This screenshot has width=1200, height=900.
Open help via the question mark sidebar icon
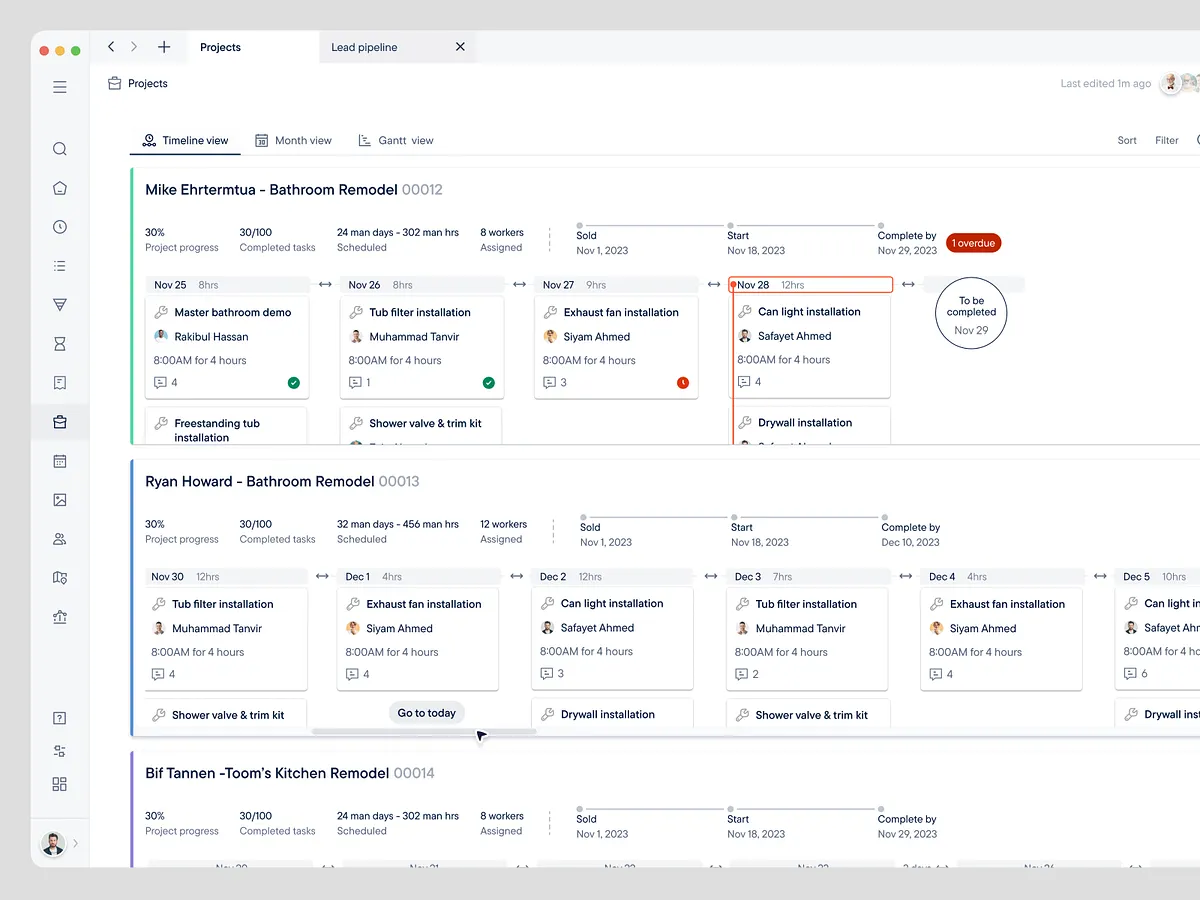tap(60, 717)
